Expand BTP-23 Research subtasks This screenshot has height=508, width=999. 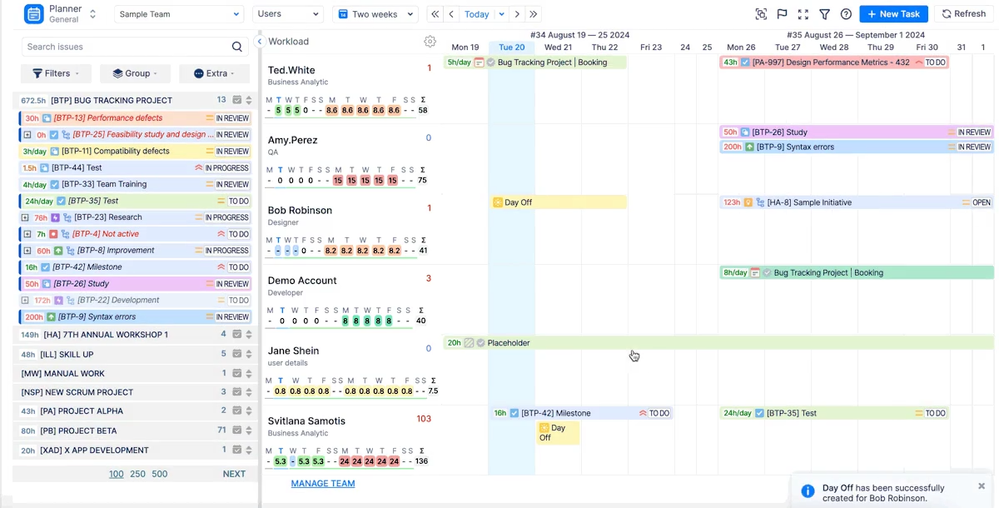25,217
